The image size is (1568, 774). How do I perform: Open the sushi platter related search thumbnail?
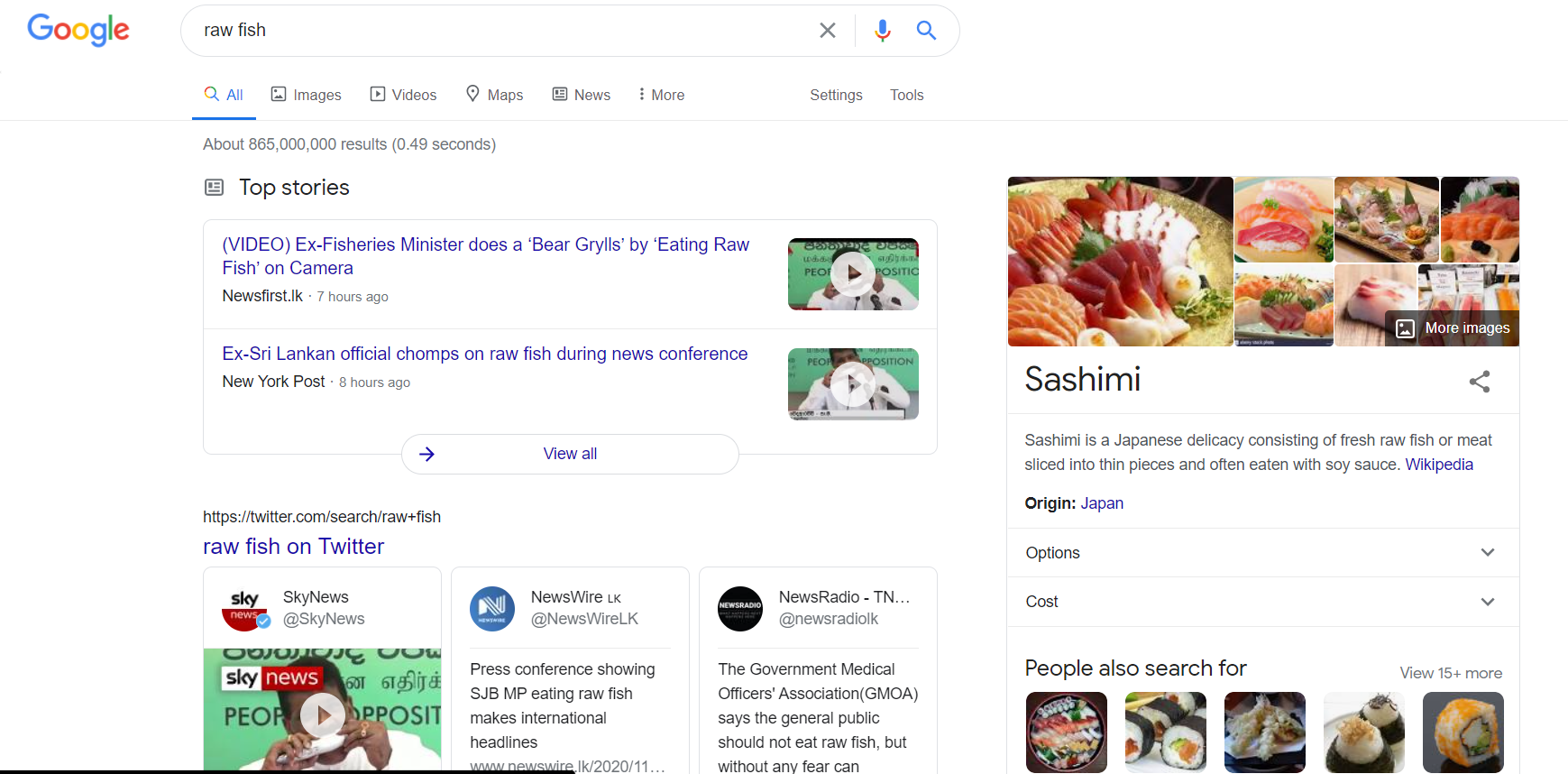1067,733
